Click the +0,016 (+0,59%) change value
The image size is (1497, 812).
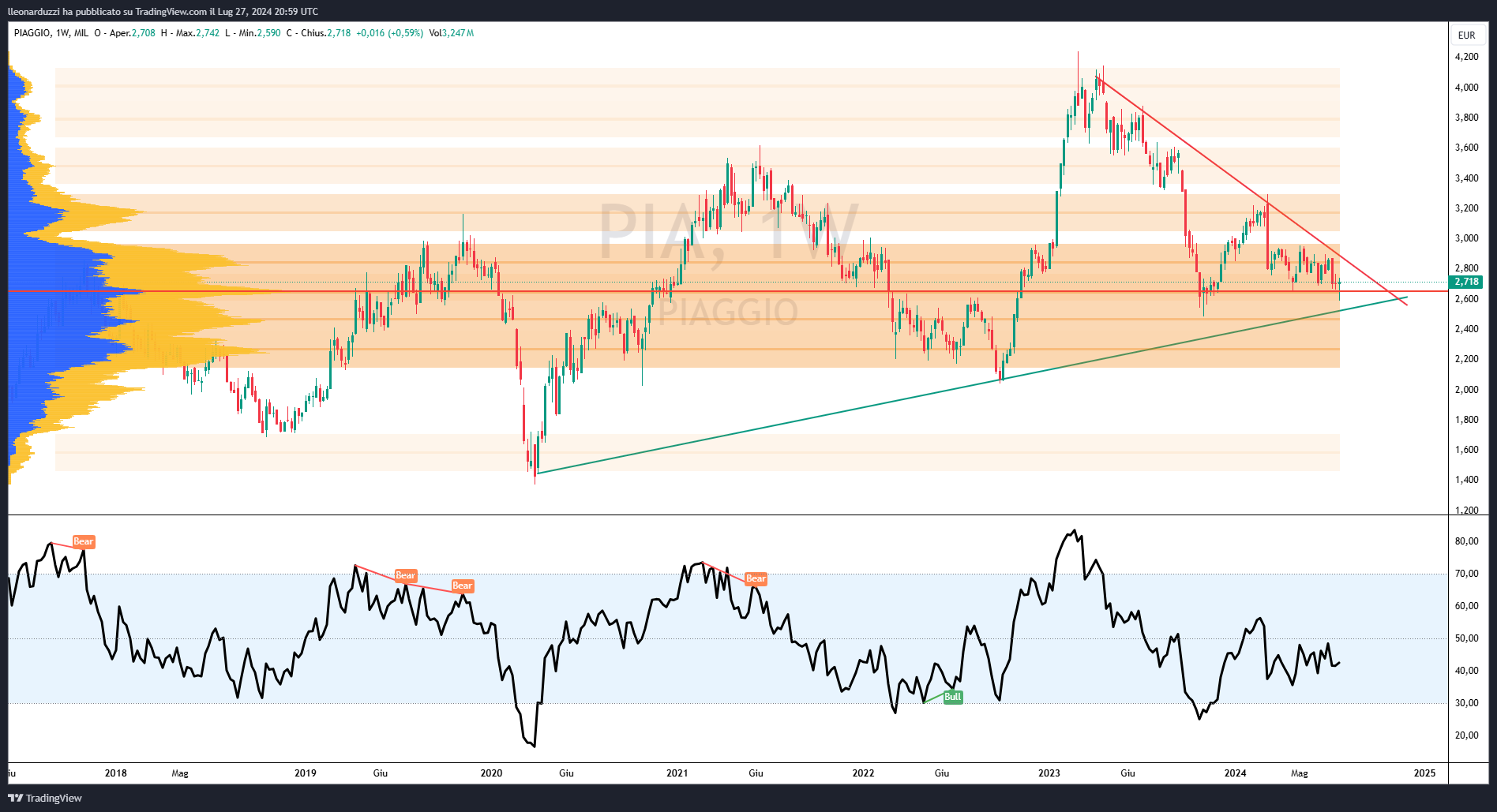(389, 33)
